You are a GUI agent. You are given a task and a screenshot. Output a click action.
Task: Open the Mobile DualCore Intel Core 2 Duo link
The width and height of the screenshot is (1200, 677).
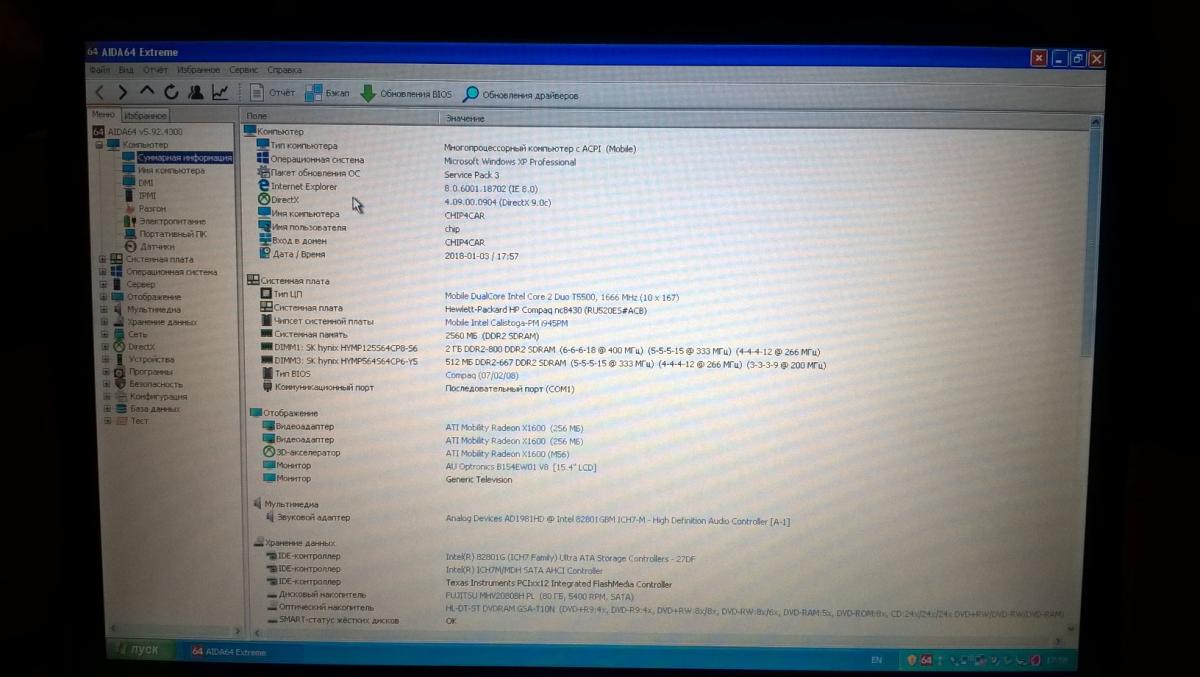[x=562, y=296]
